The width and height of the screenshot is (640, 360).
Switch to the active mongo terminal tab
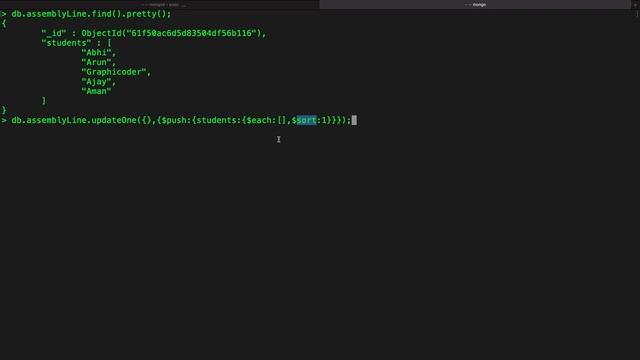click(x=475, y=4)
